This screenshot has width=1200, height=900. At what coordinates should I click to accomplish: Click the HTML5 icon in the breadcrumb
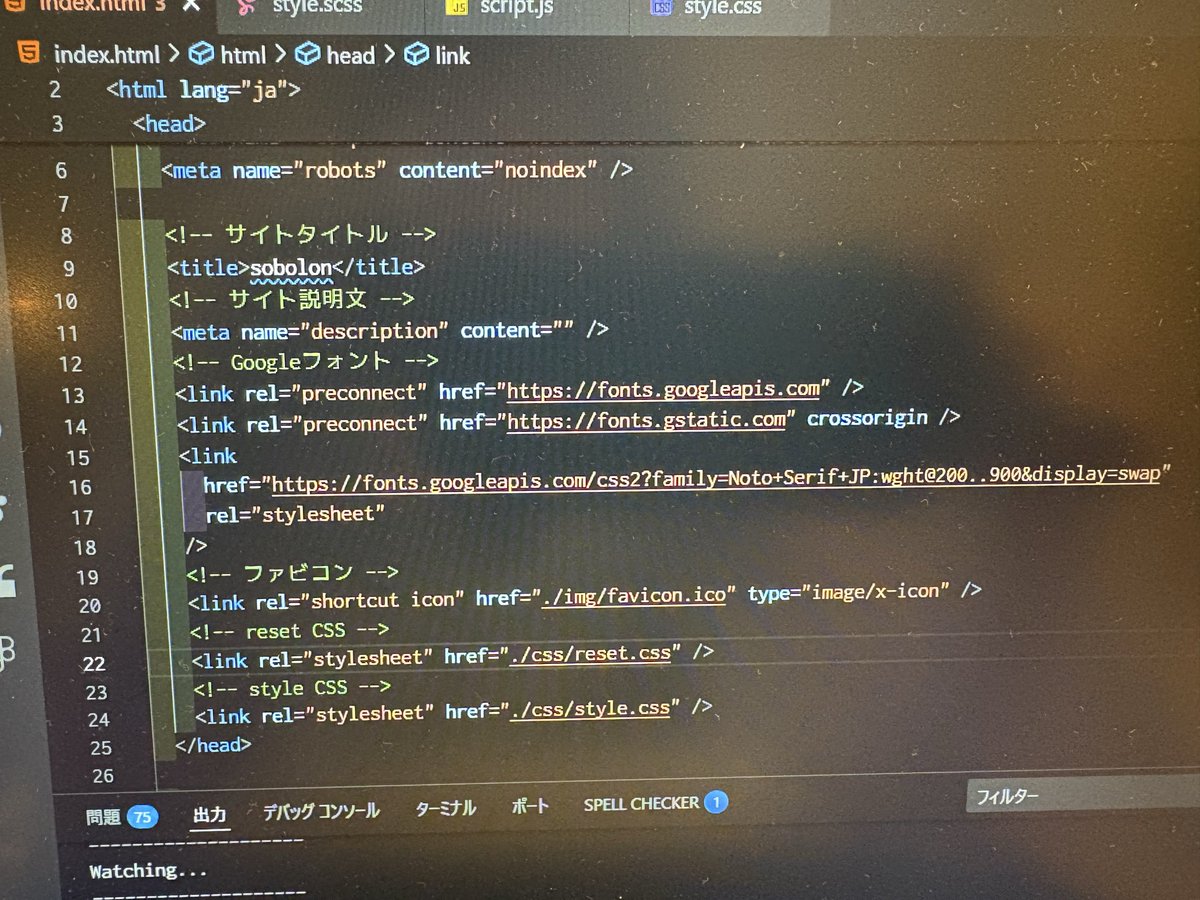coord(30,53)
